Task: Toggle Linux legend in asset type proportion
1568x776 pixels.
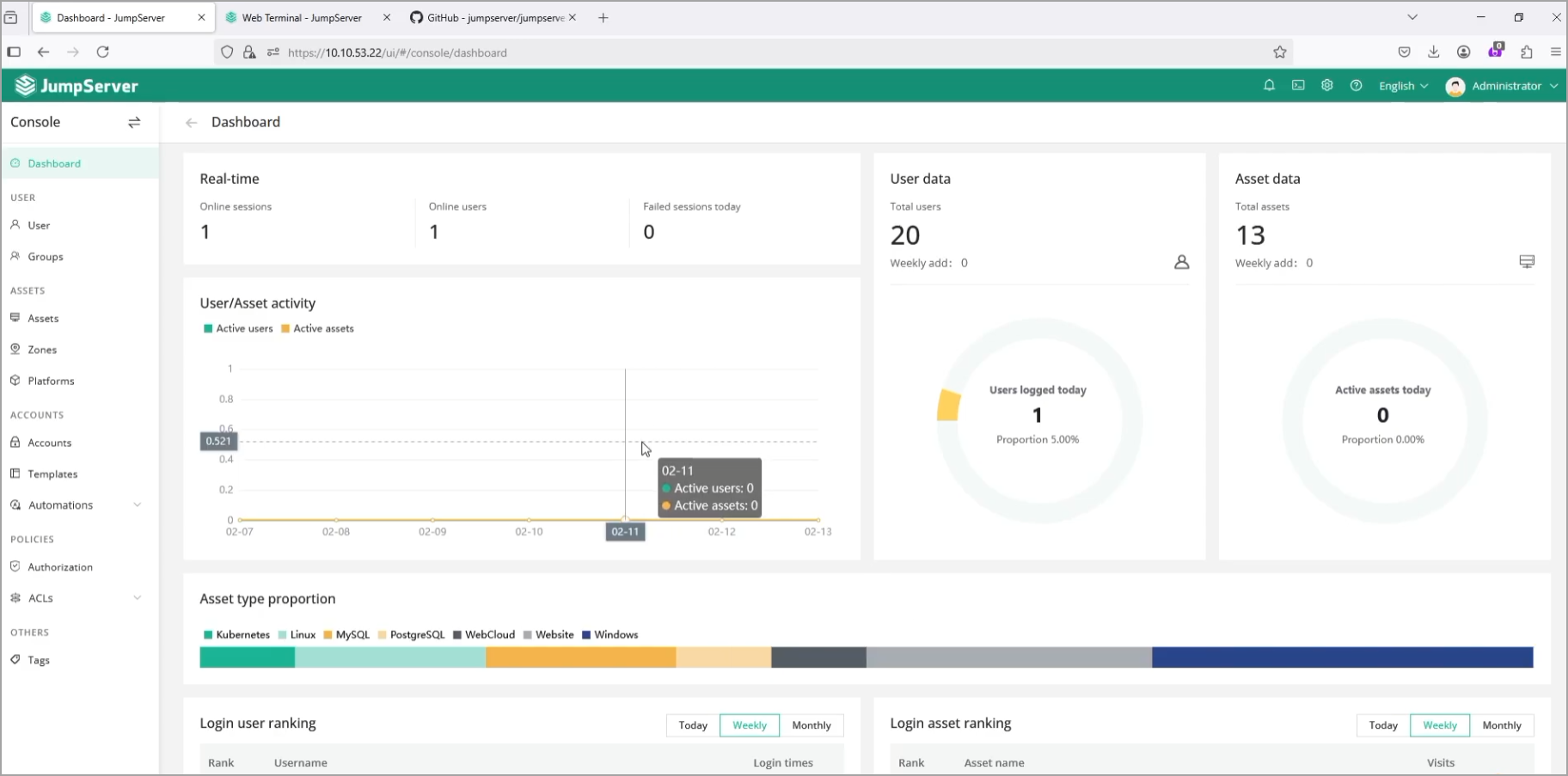Action: click(x=297, y=635)
